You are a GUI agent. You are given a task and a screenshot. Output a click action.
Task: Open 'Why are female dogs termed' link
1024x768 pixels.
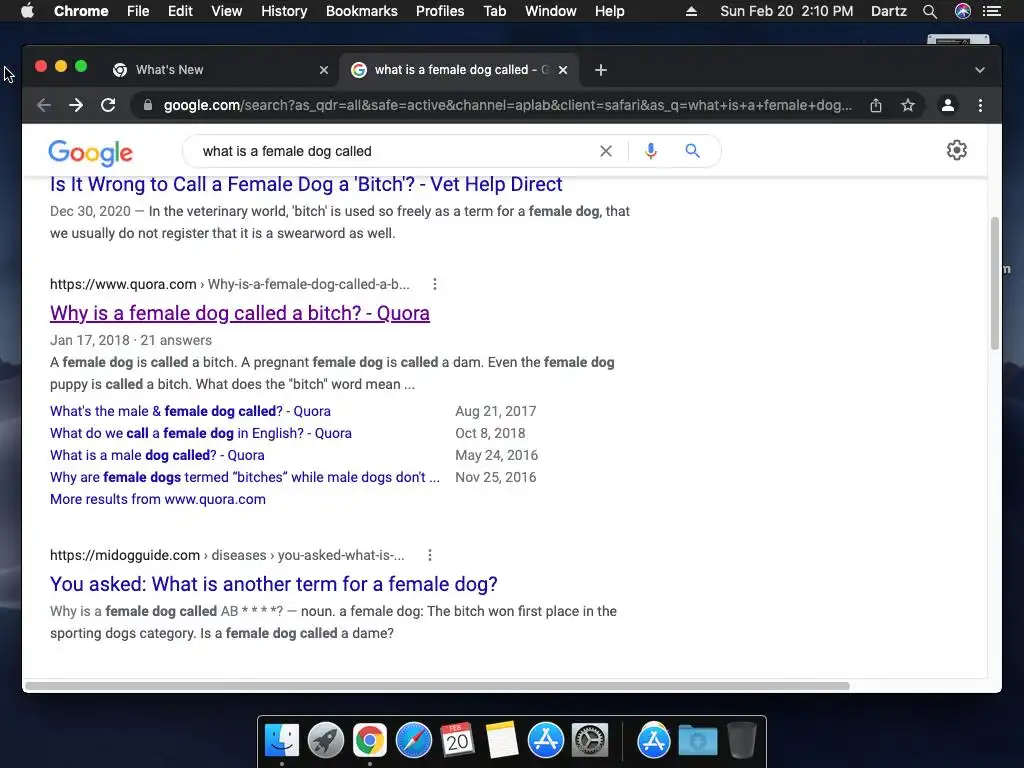click(245, 477)
